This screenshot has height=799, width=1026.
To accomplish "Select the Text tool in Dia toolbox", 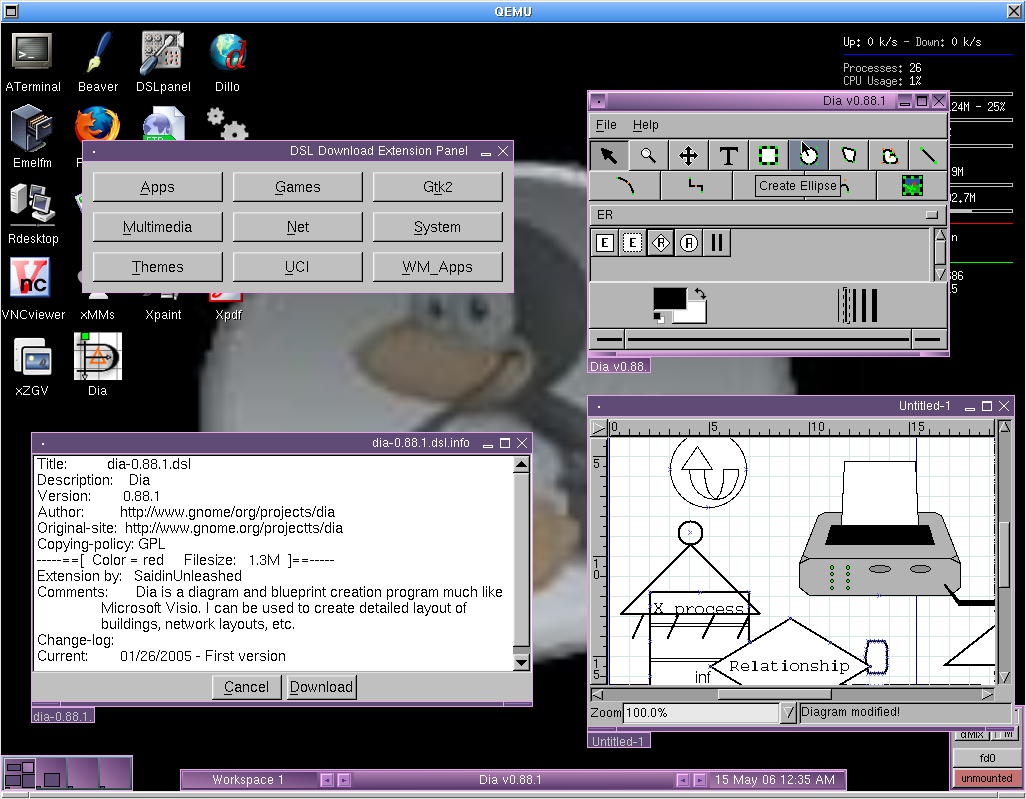I will pos(728,156).
